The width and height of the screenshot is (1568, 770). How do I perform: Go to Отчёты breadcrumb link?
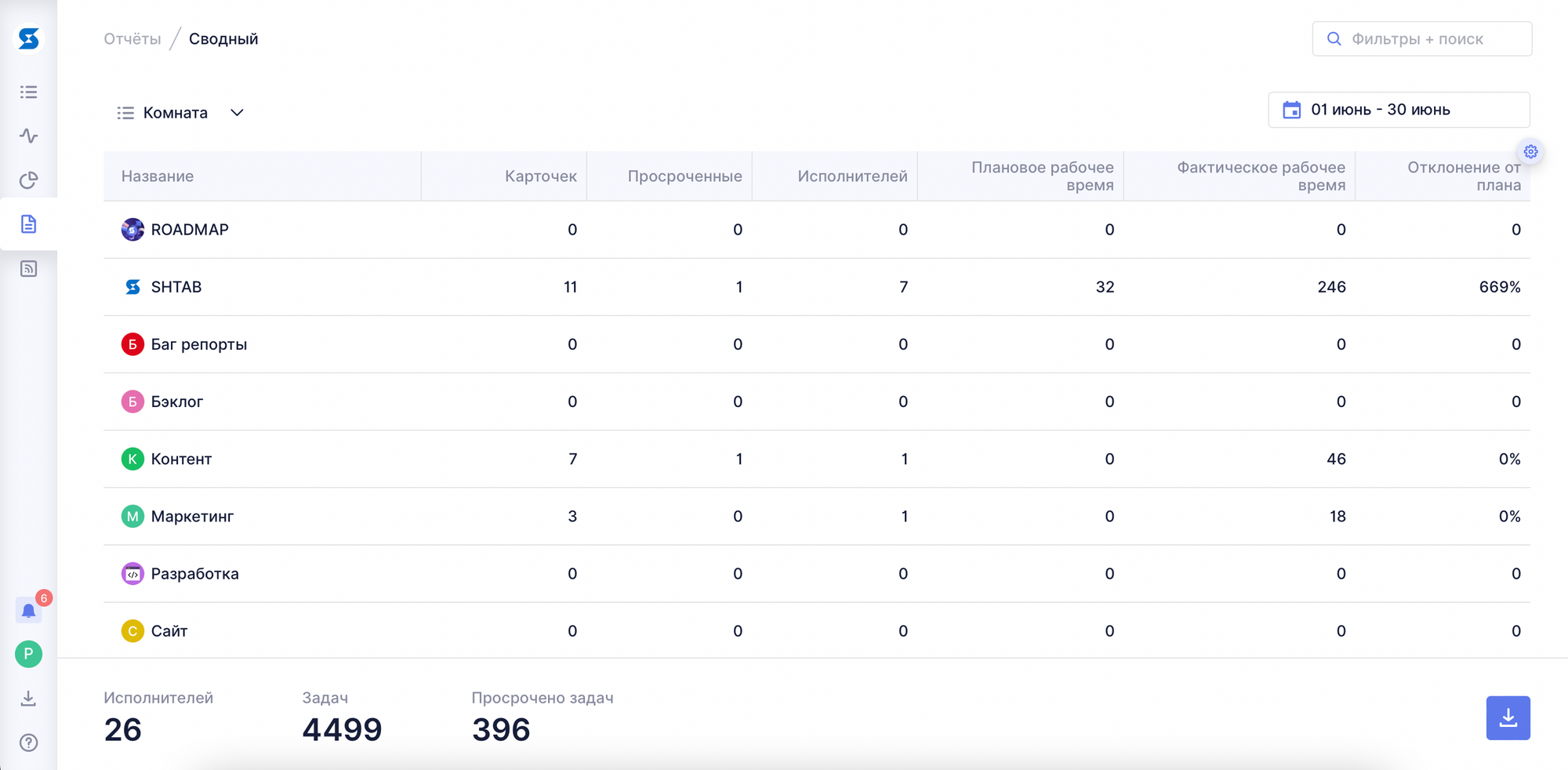(132, 39)
